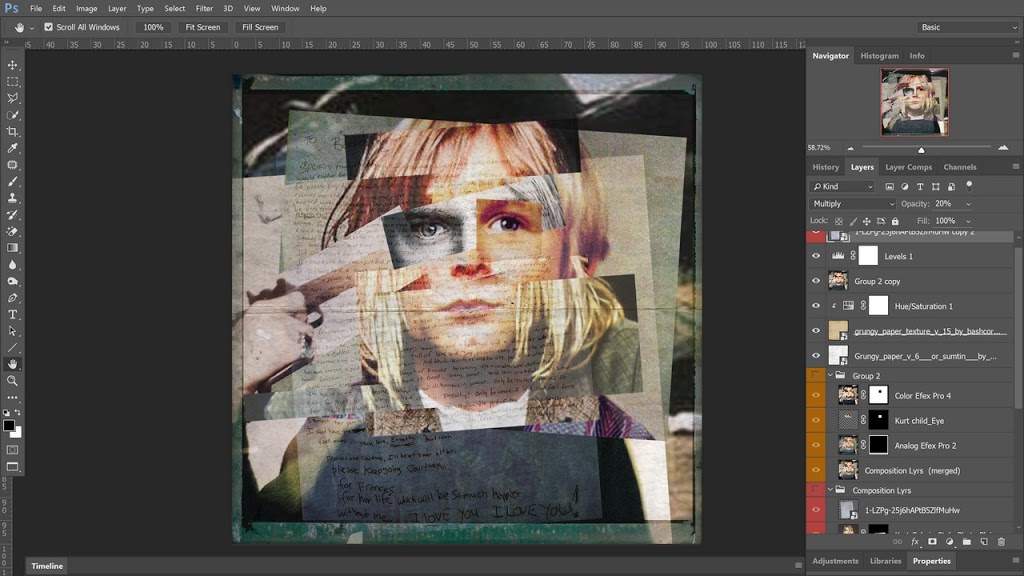Toggle Scroll All Windows checkbox
The image size is (1024, 576).
point(48,27)
